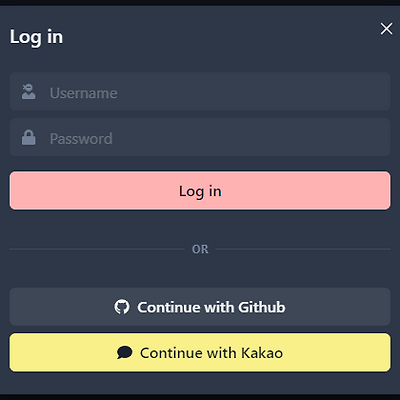The image size is (400, 400).
Task: Click the GitHub octocat logo
Action: [x=122, y=307]
